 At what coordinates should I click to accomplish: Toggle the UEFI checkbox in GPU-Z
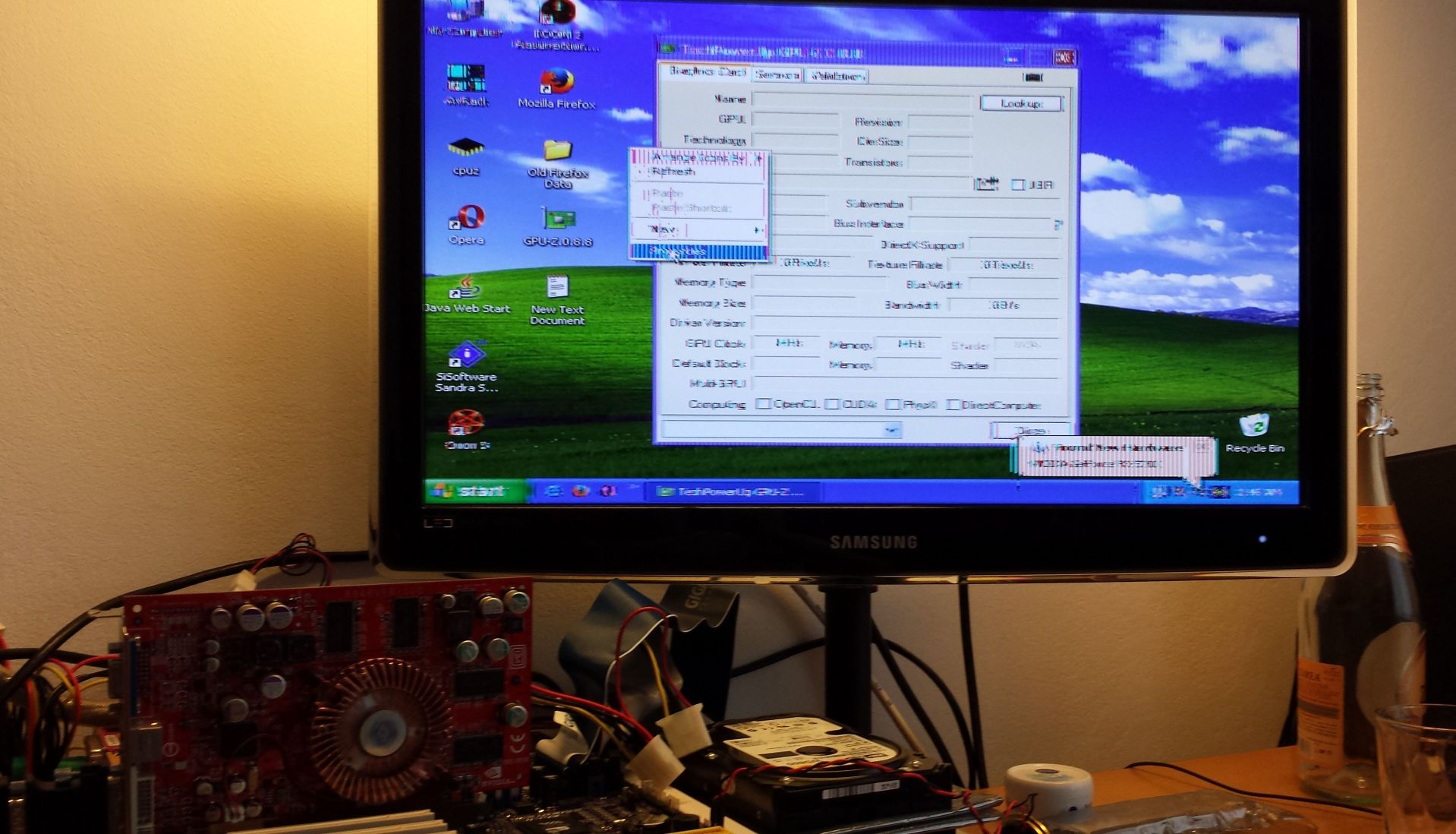pyautogui.click(x=1018, y=185)
